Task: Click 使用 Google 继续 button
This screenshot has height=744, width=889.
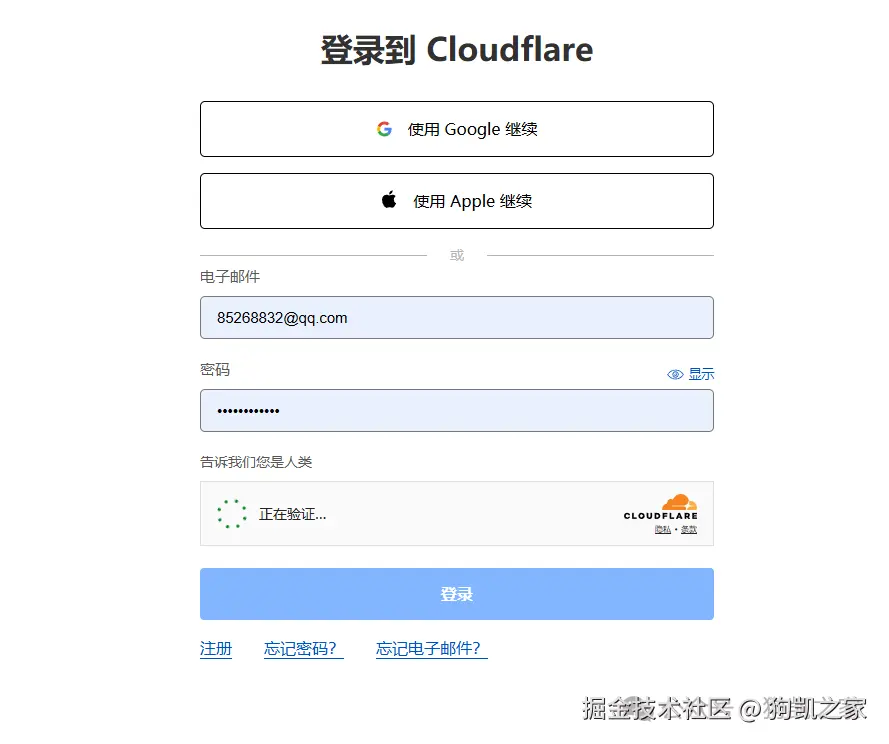Action: click(457, 129)
